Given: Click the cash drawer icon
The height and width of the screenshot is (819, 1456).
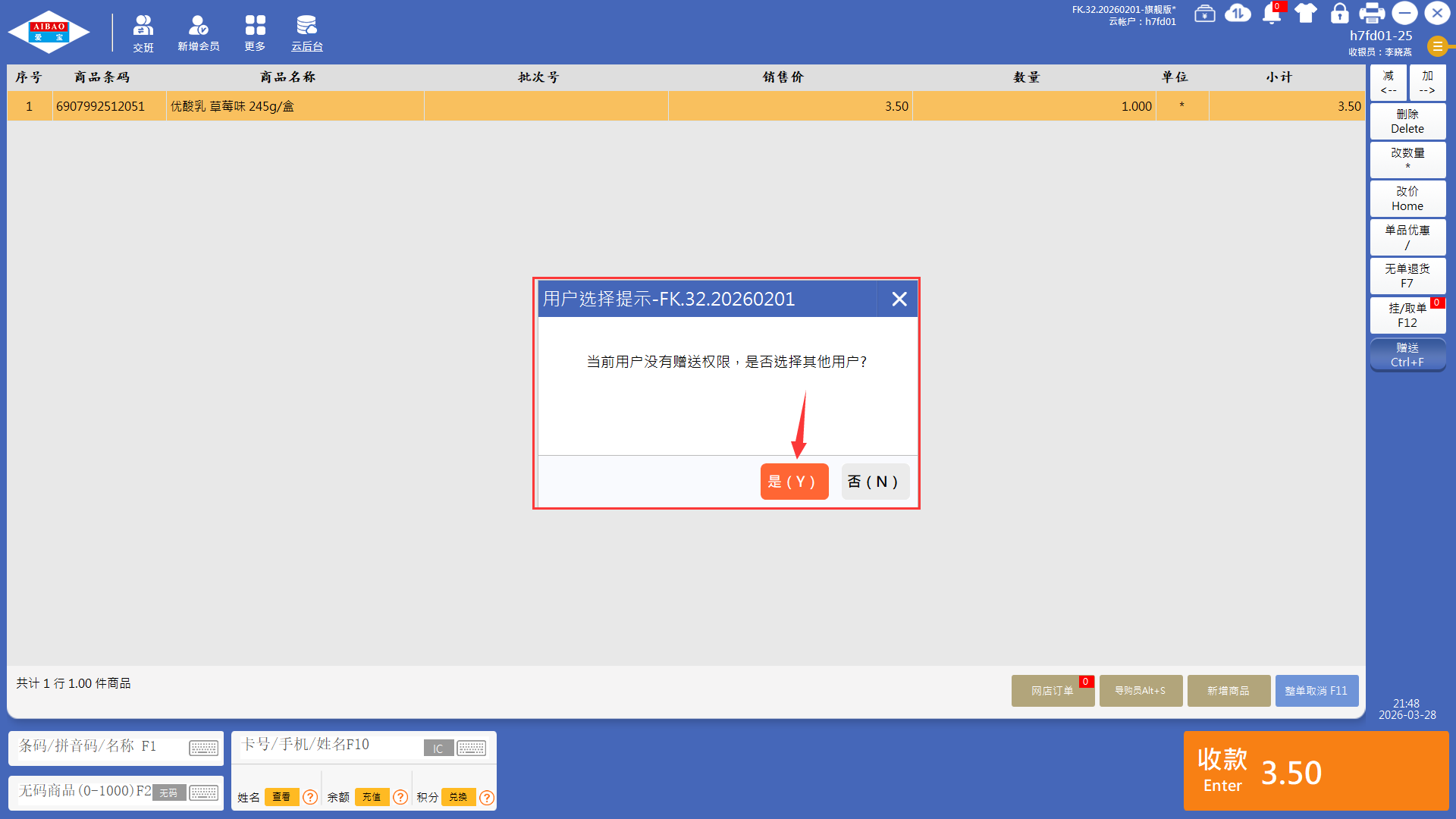Looking at the screenshot, I should [x=1204, y=14].
